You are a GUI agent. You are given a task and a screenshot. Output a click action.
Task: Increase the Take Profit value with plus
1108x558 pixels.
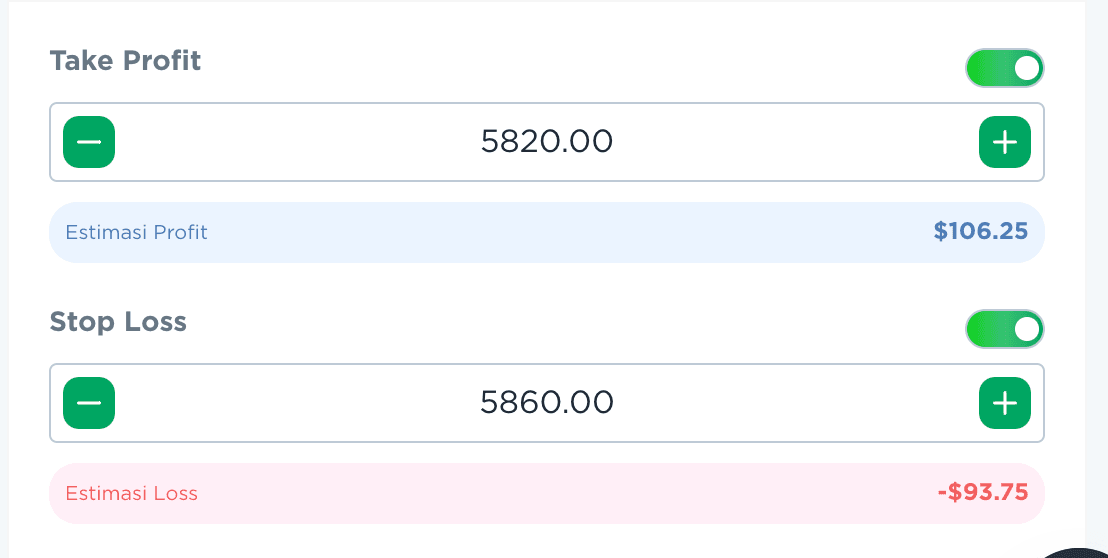click(x=1004, y=142)
